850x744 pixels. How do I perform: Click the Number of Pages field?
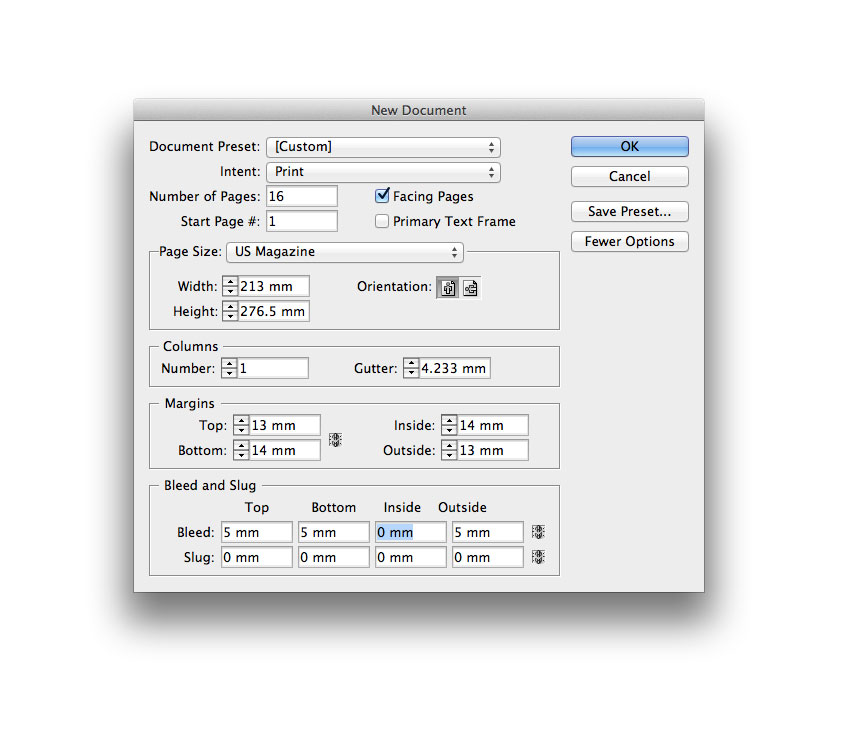click(x=301, y=196)
